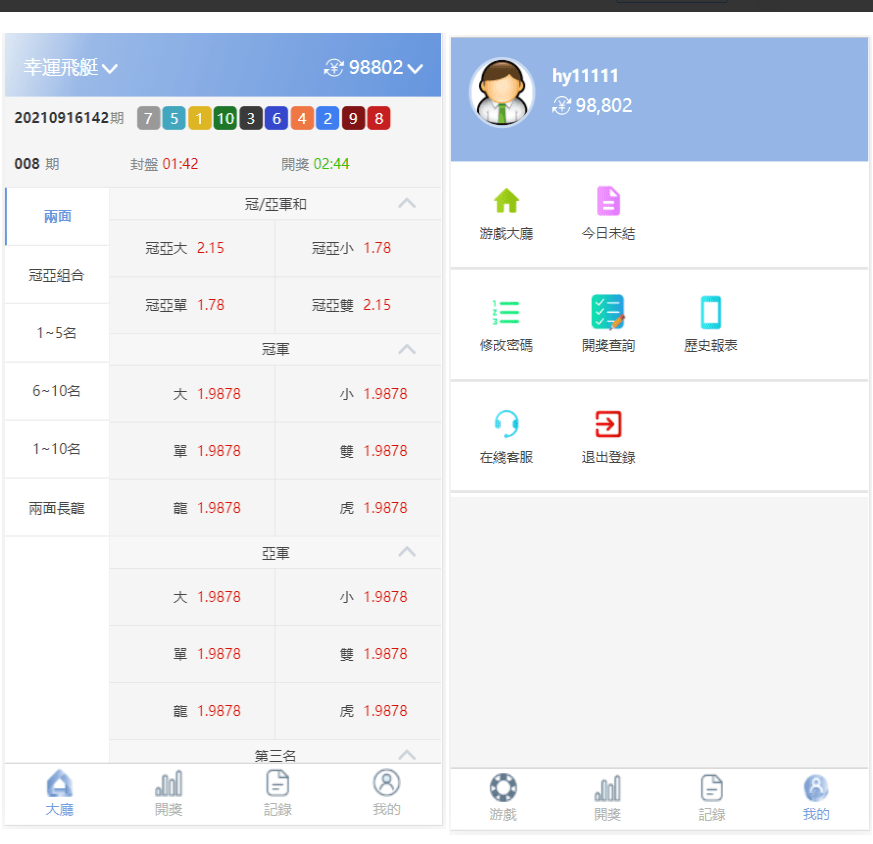Click the green number 10 ball
873x844 pixels.
point(225,118)
